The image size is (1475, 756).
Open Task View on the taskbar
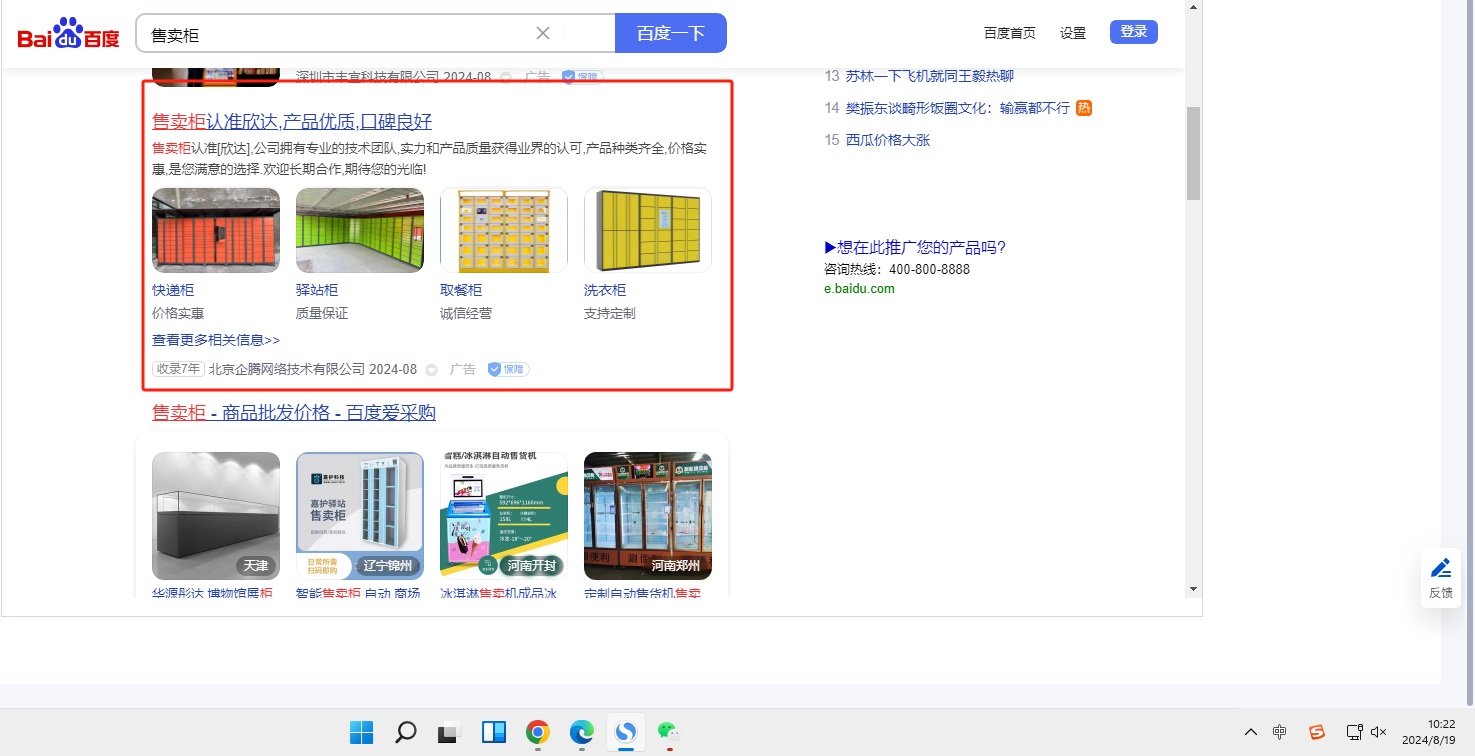pos(449,732)
